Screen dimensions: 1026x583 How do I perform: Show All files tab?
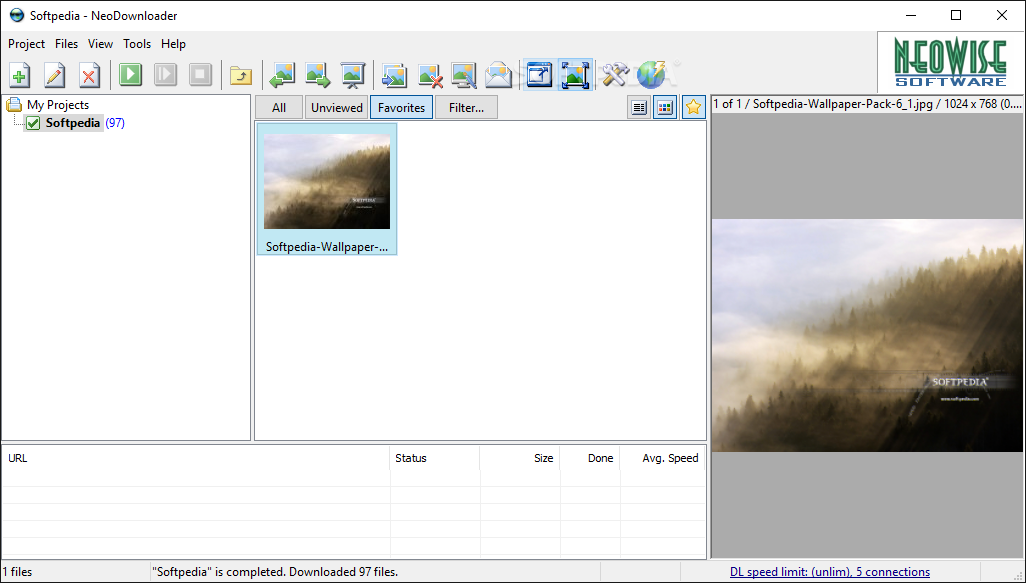279,107
